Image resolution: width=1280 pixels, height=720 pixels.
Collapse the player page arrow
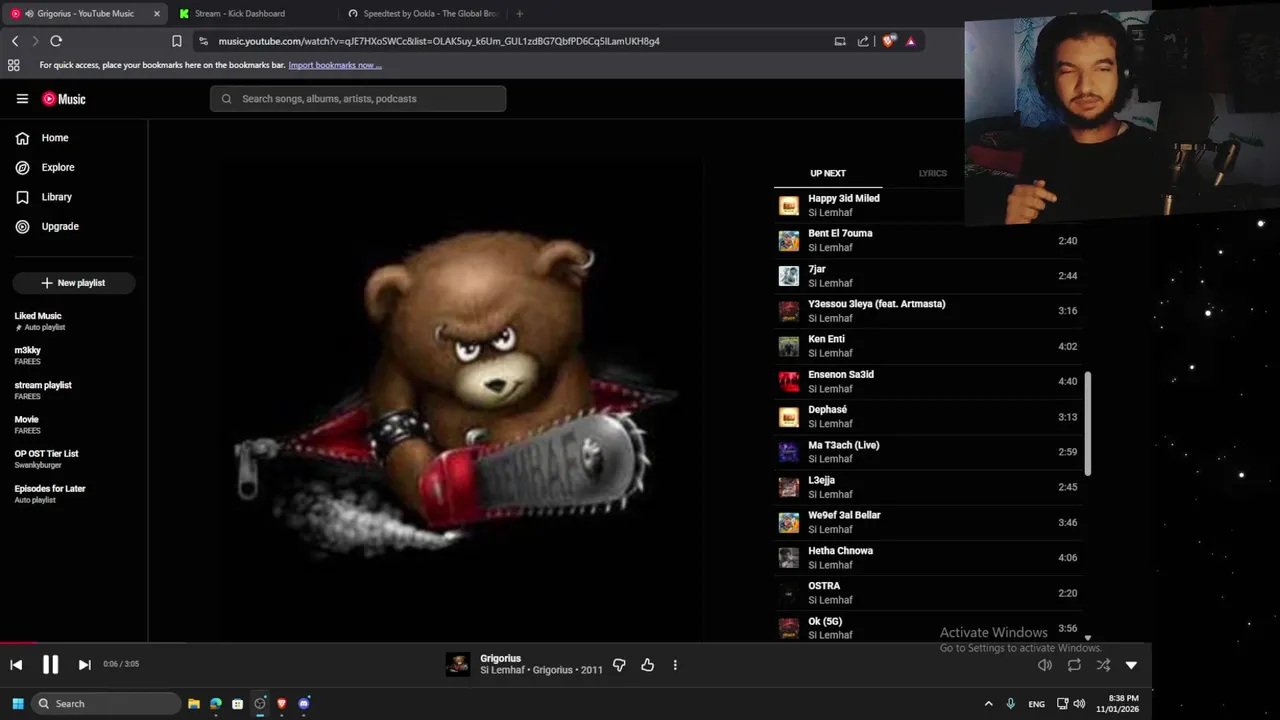(x=1131, y=665)
